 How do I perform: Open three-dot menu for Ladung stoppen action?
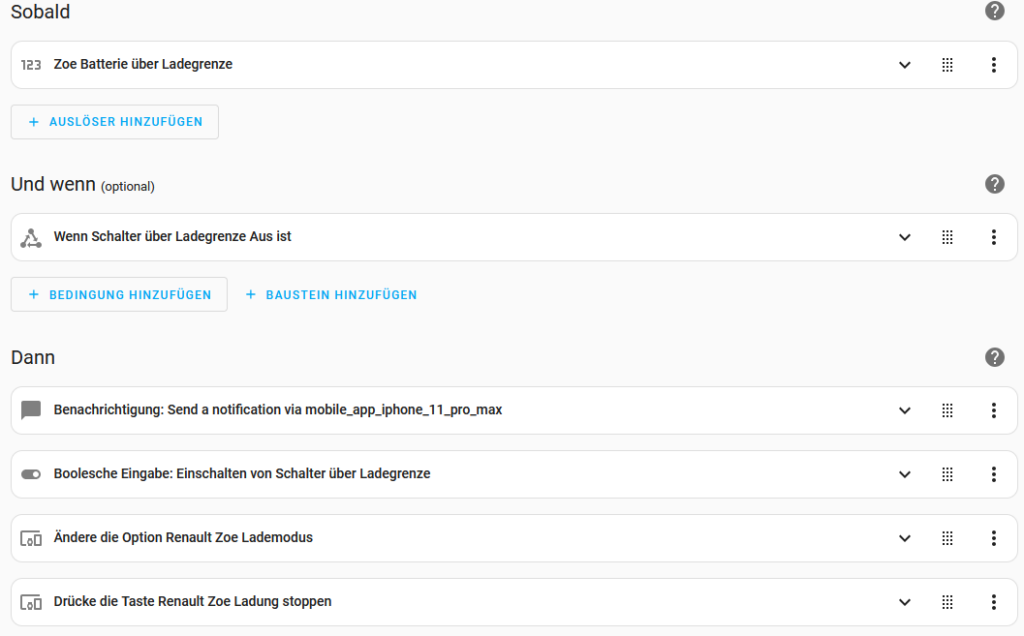coord(993,602)
